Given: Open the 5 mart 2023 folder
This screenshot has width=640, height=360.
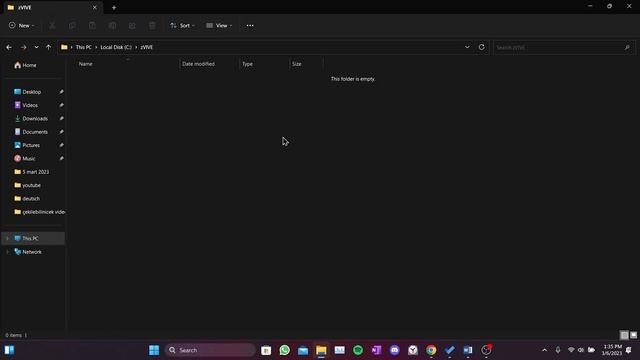Looking at the screenshot, I should (32, 172).
